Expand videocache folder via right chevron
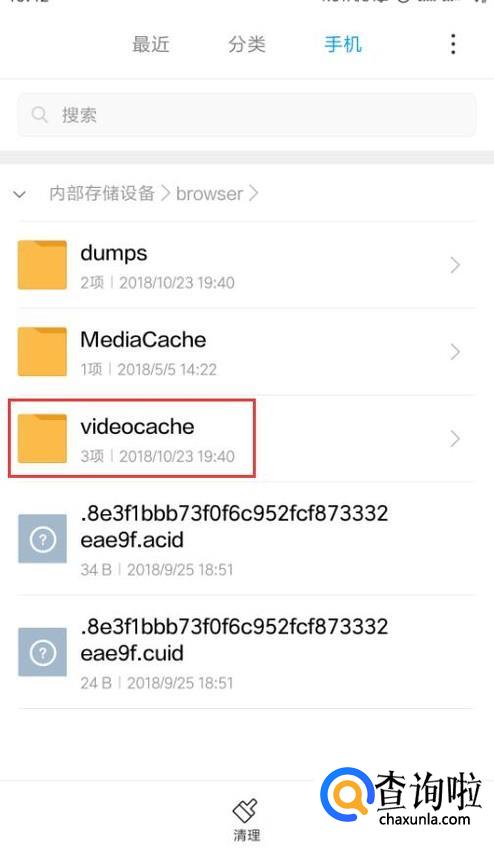Screen dimensions: 494x850 455,439
